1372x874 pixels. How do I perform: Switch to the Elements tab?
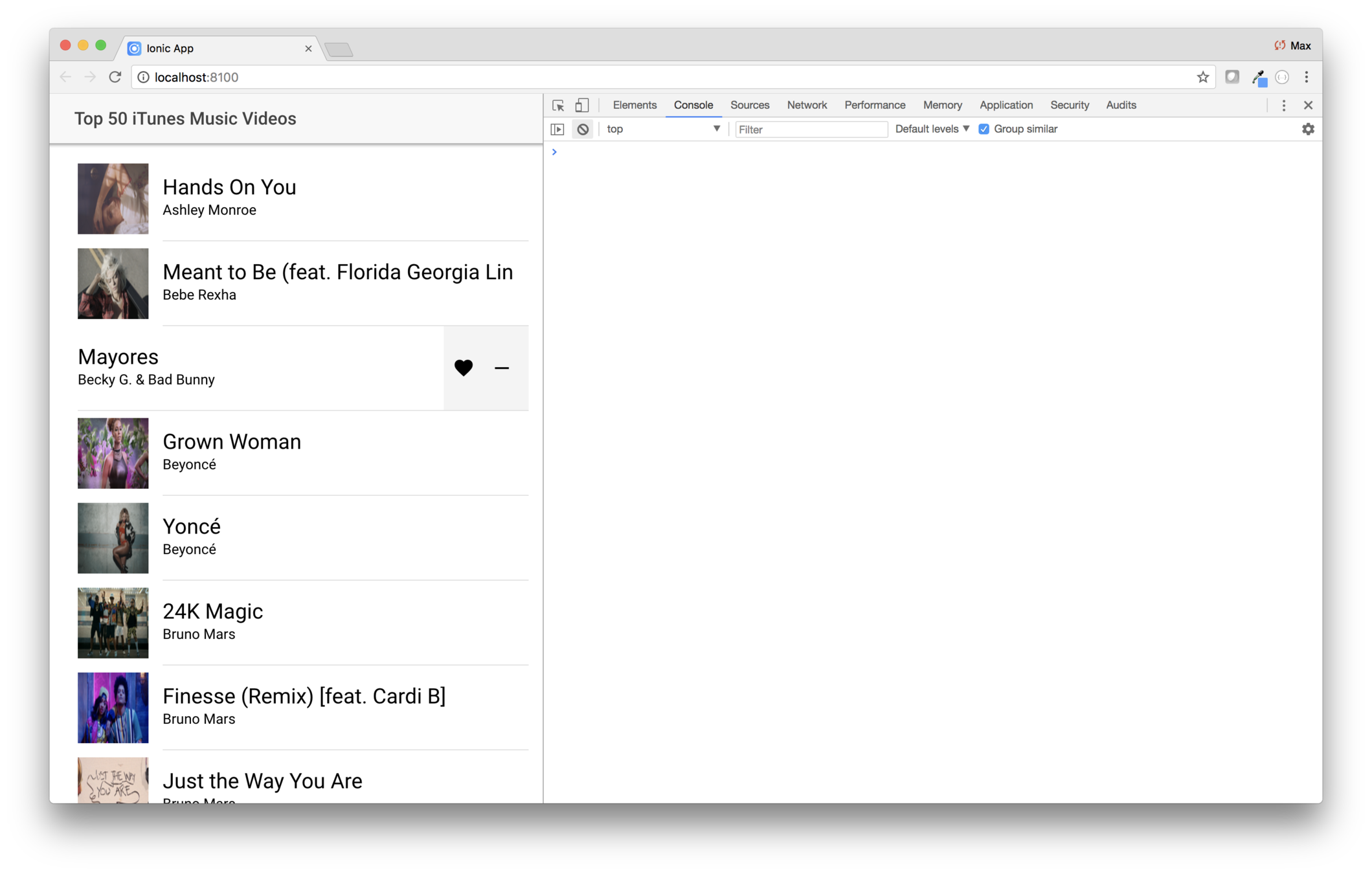[634, 105]
